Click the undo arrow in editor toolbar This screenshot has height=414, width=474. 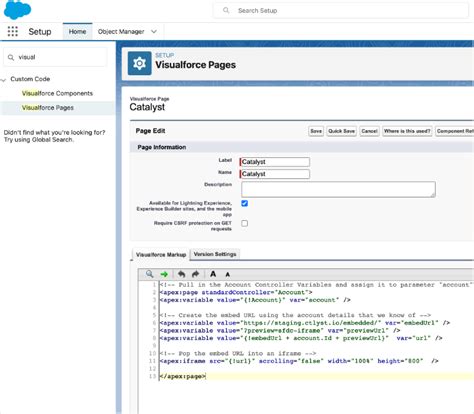[x=181, y=274]
